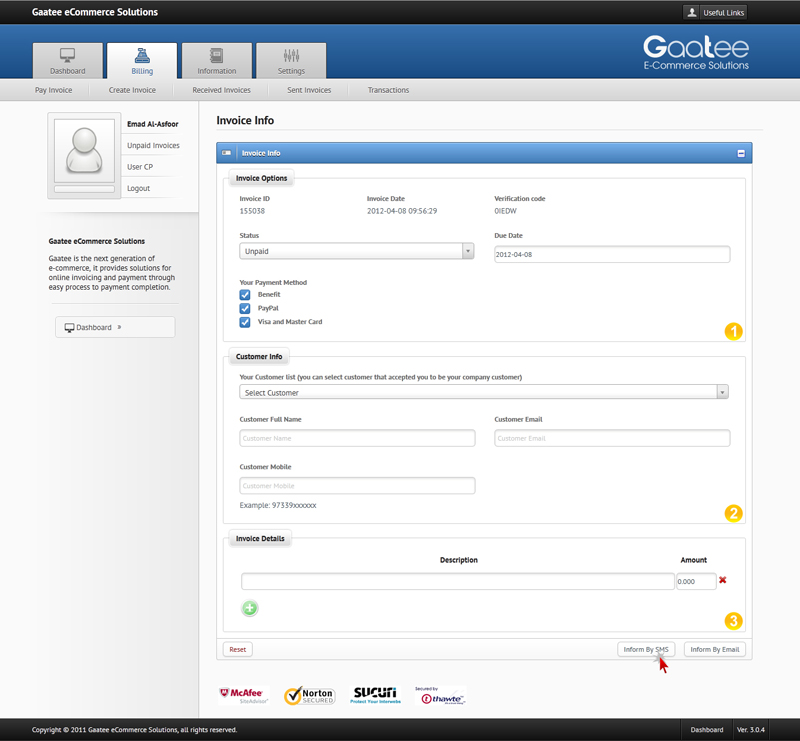Screen dimensions: 800x741
Task: View the Transactions page
Action: click(x=388, y=90)
